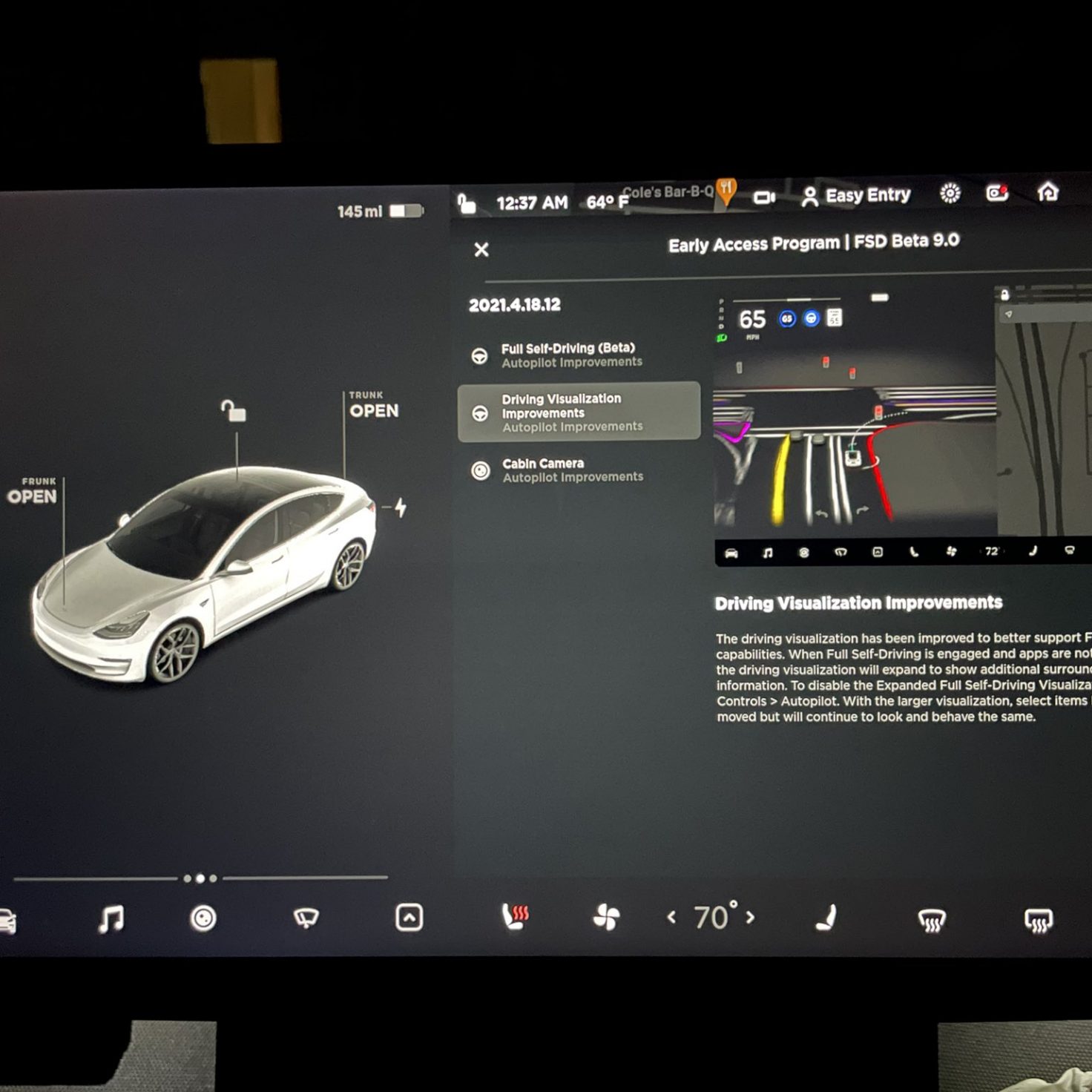
Task: Tap Early Access Program FSD Beta 9.0 title
Action: (x=814, y=243)
